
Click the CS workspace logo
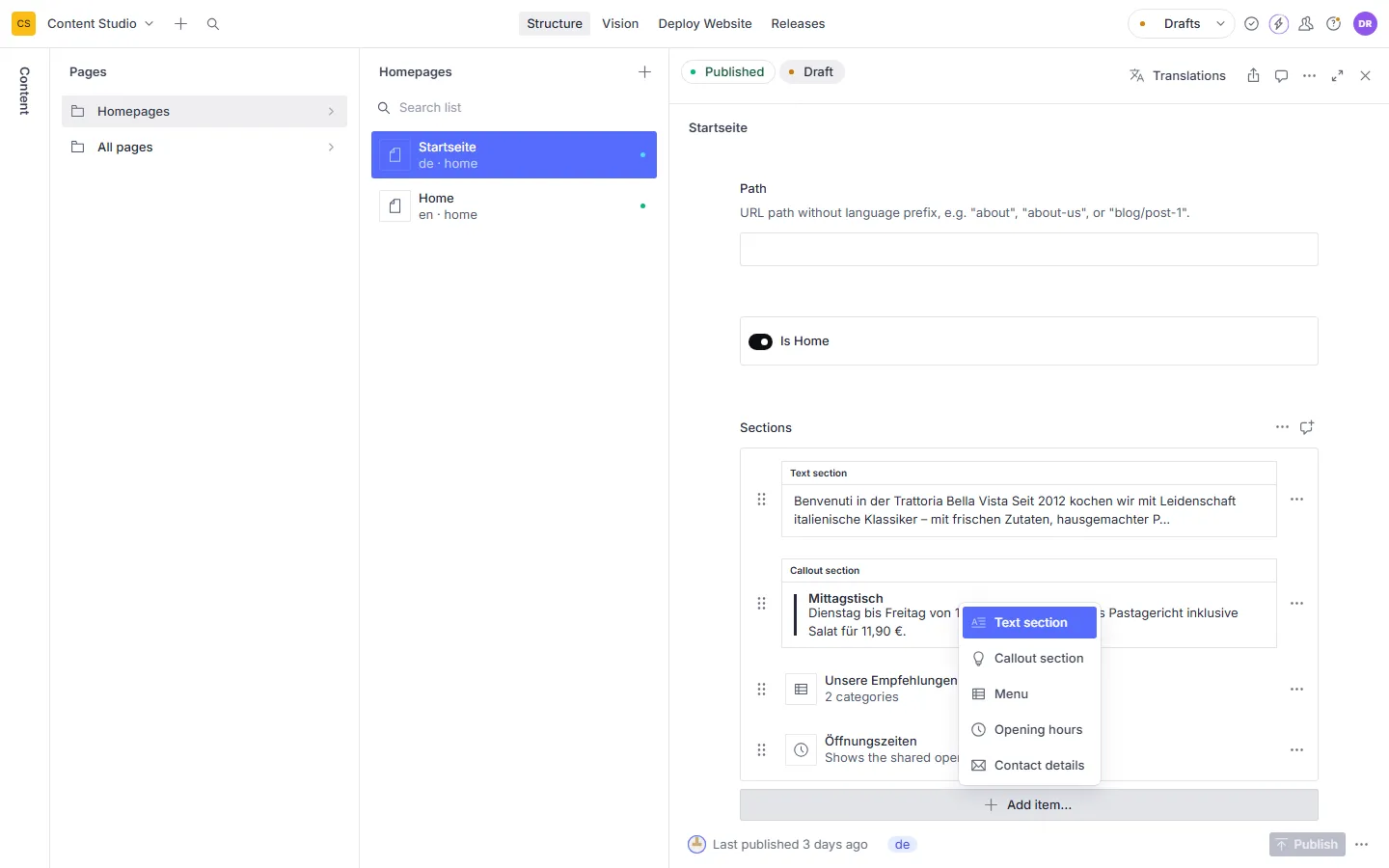click(x=23, y=23)
